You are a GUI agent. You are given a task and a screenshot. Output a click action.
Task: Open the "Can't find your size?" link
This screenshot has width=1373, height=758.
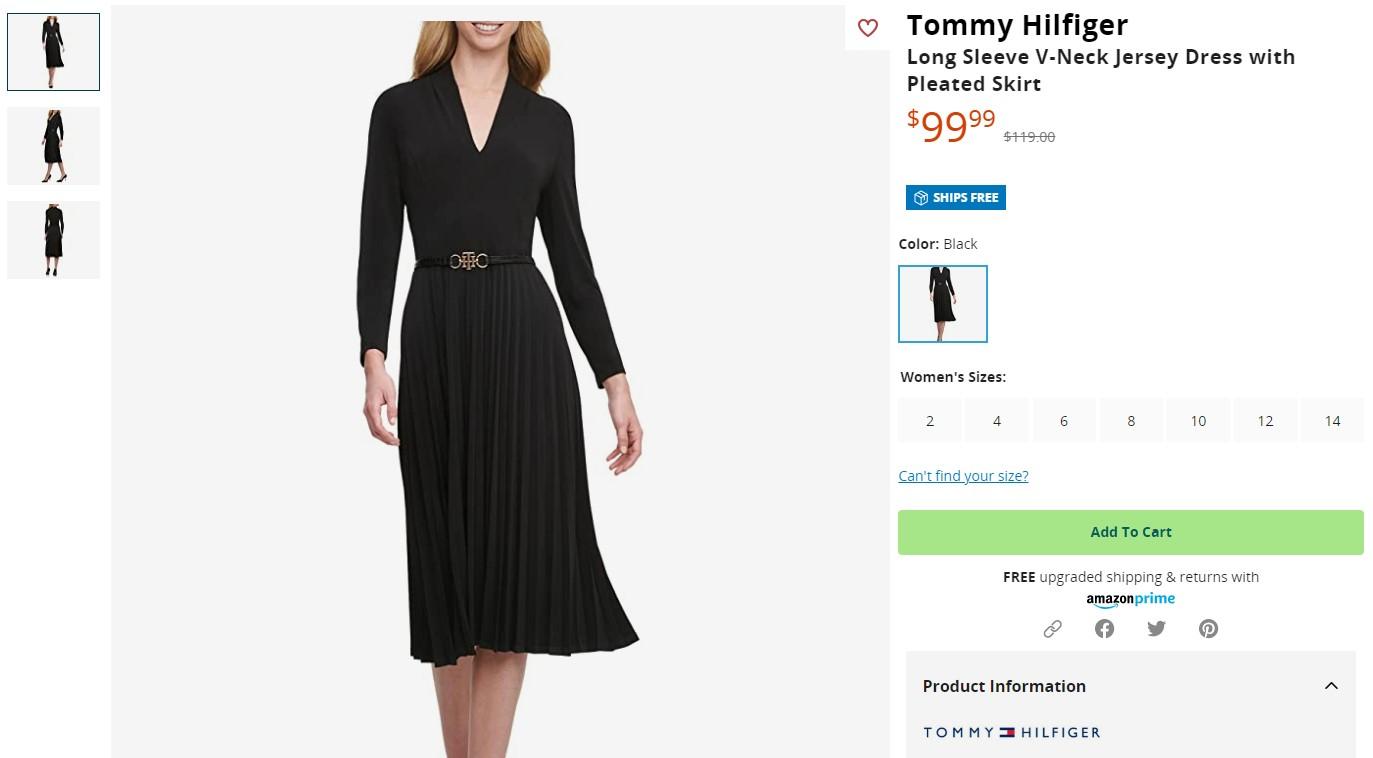pyautogui.click(x=963, y=476)
